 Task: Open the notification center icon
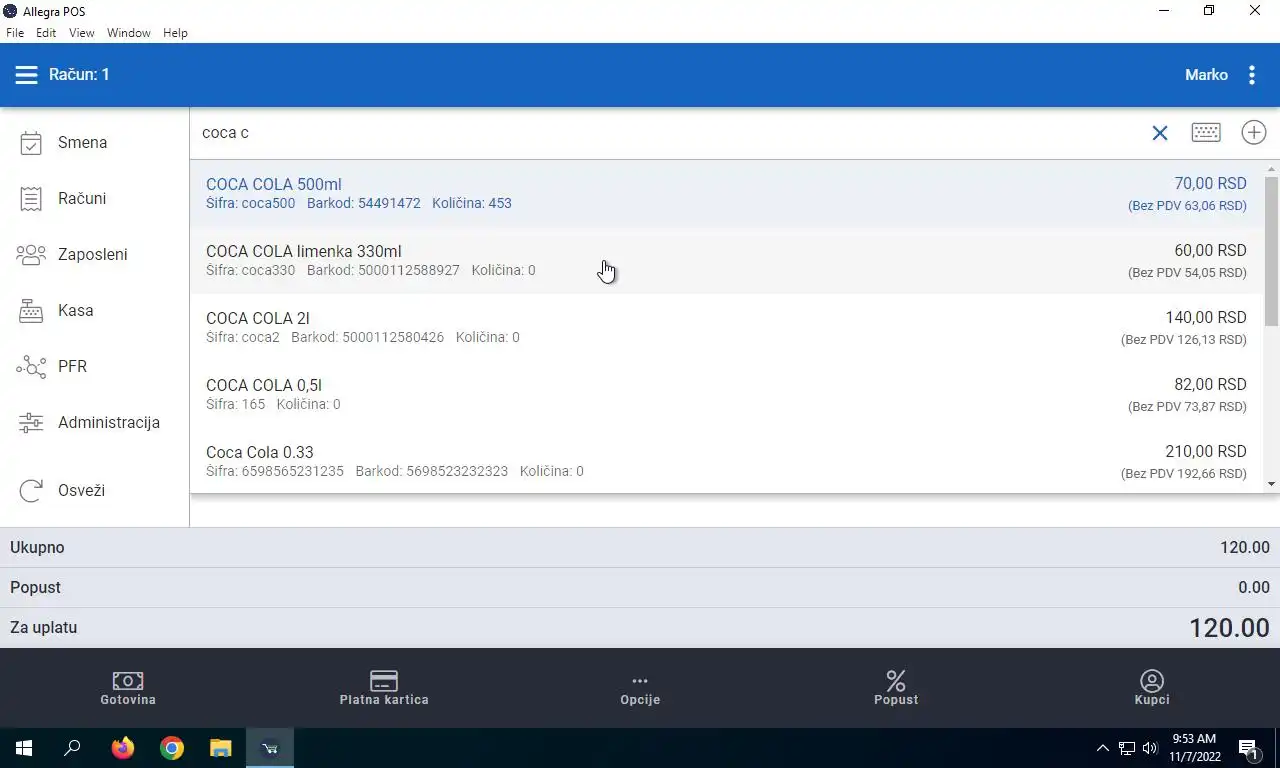(x=1249, y=748)
